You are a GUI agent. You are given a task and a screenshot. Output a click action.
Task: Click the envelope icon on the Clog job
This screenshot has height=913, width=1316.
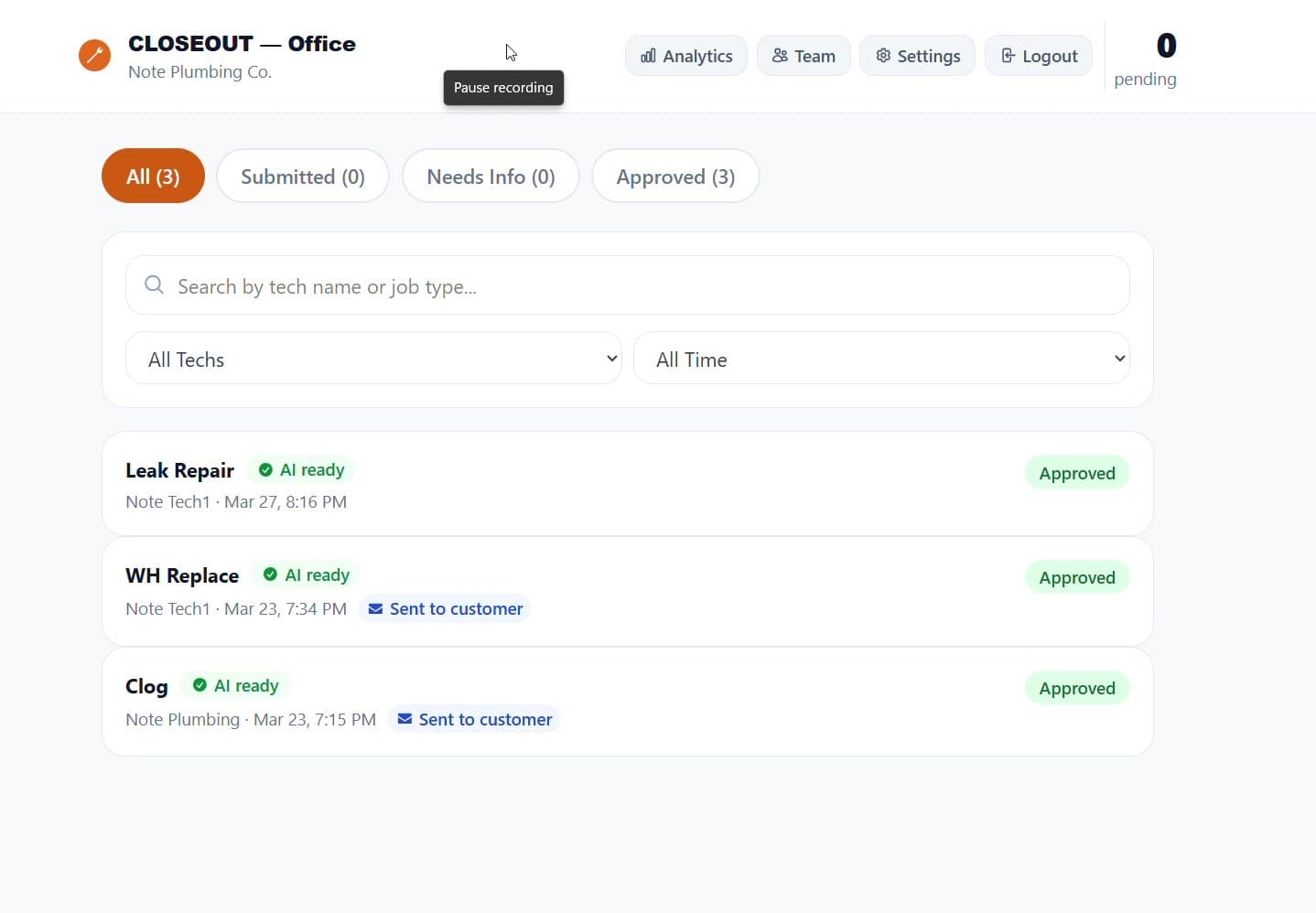tap(405, 719)
